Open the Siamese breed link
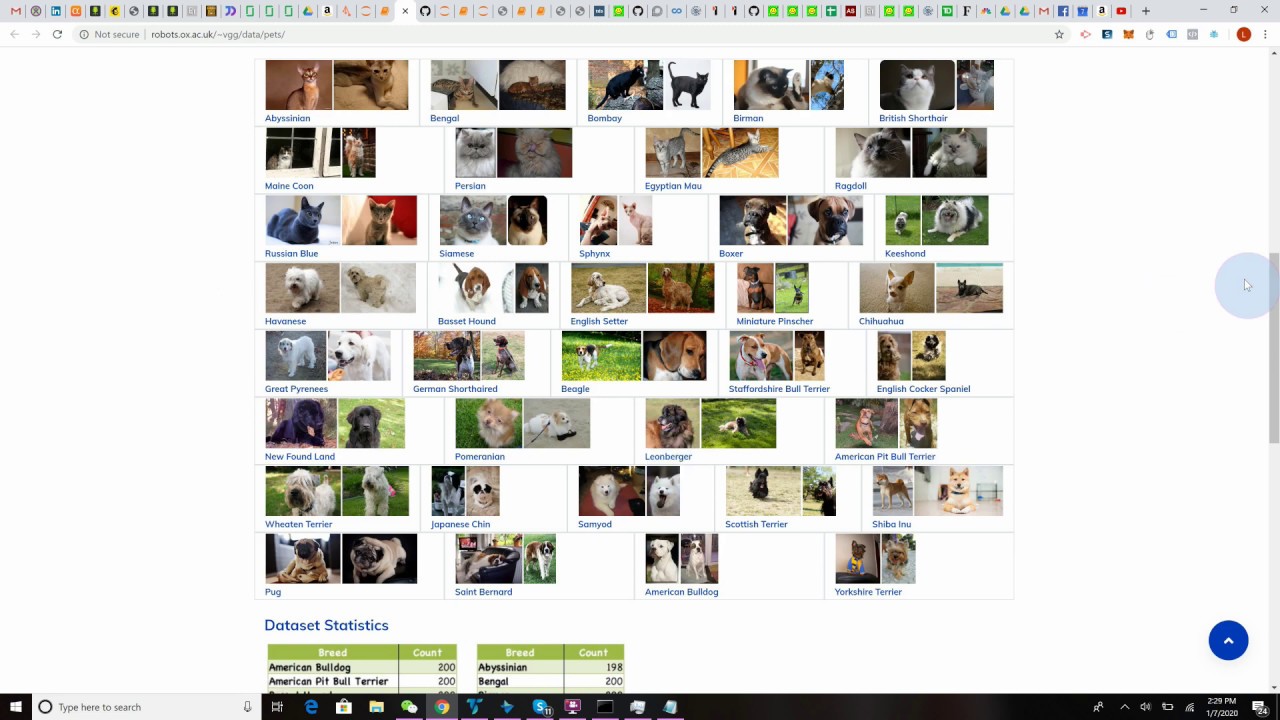 click(456, 254)
